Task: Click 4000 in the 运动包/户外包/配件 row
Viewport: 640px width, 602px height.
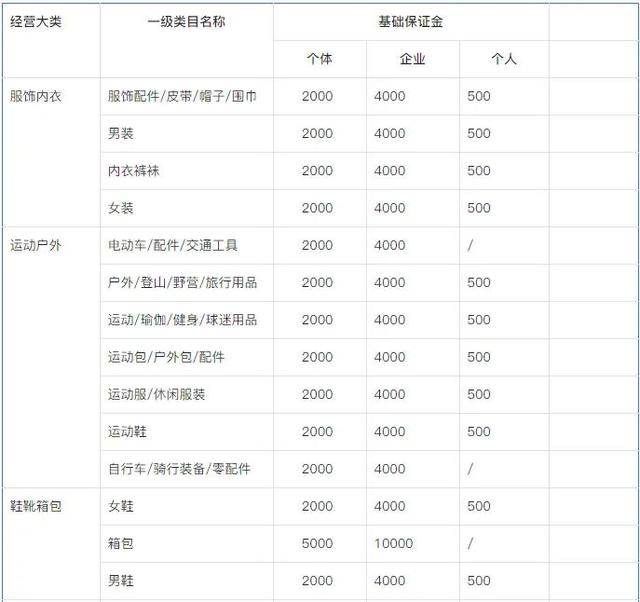Action: click(x=389, y=357)
